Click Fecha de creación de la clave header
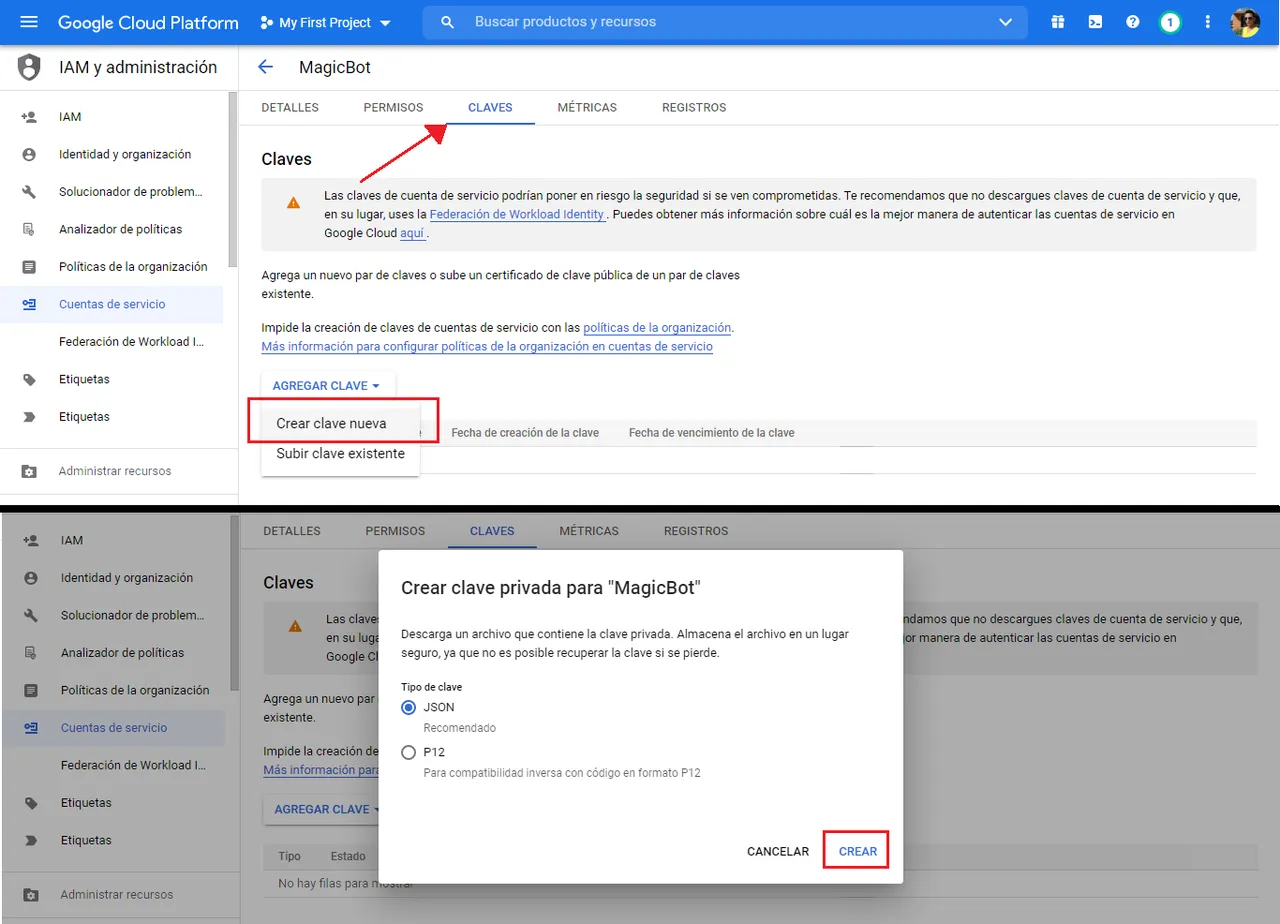The height and width of the screenshot is (924, 1280). 525,433
